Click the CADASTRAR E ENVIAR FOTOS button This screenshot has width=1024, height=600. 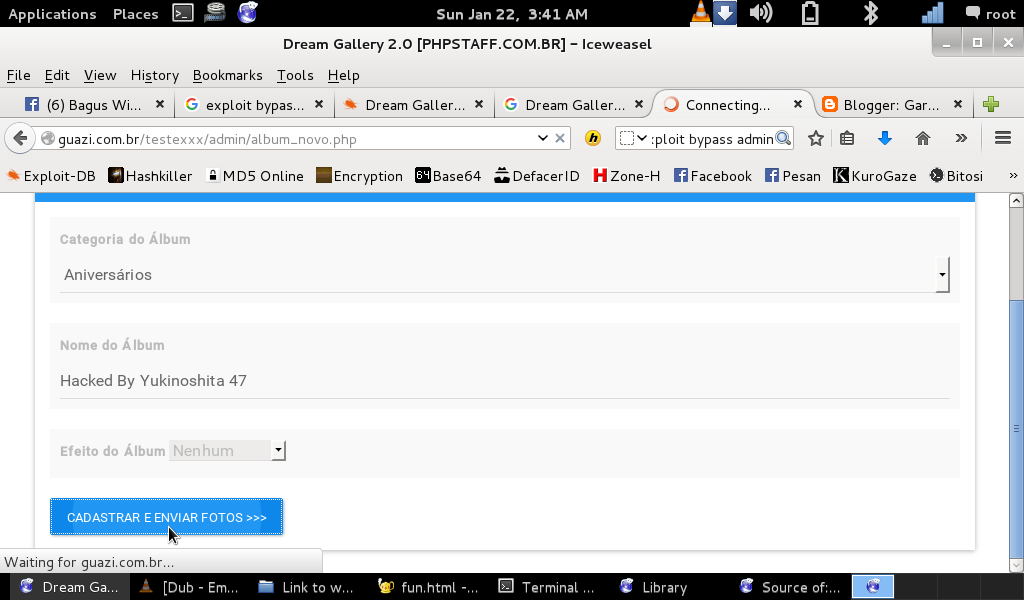click(166, 517)
